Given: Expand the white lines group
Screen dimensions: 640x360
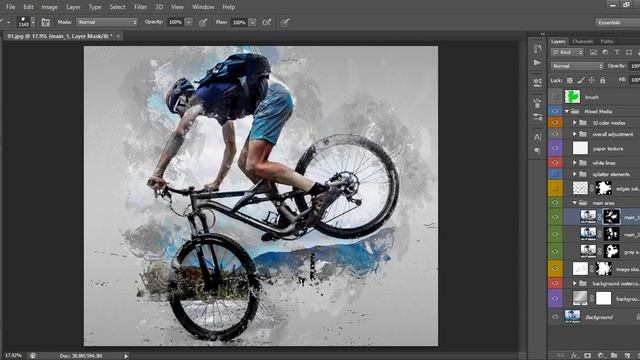Looking at the screenshot, I should coord(575,163).
